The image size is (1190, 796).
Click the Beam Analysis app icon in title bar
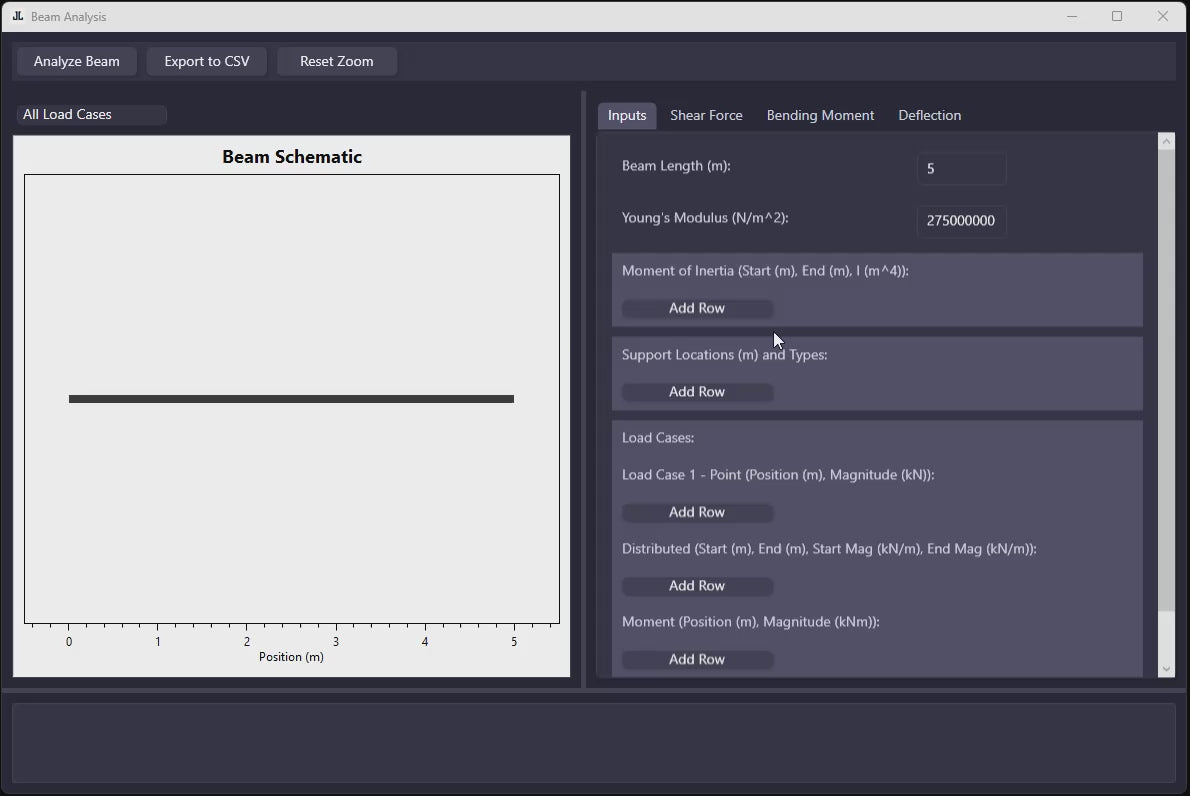click(x=17, y=16)
